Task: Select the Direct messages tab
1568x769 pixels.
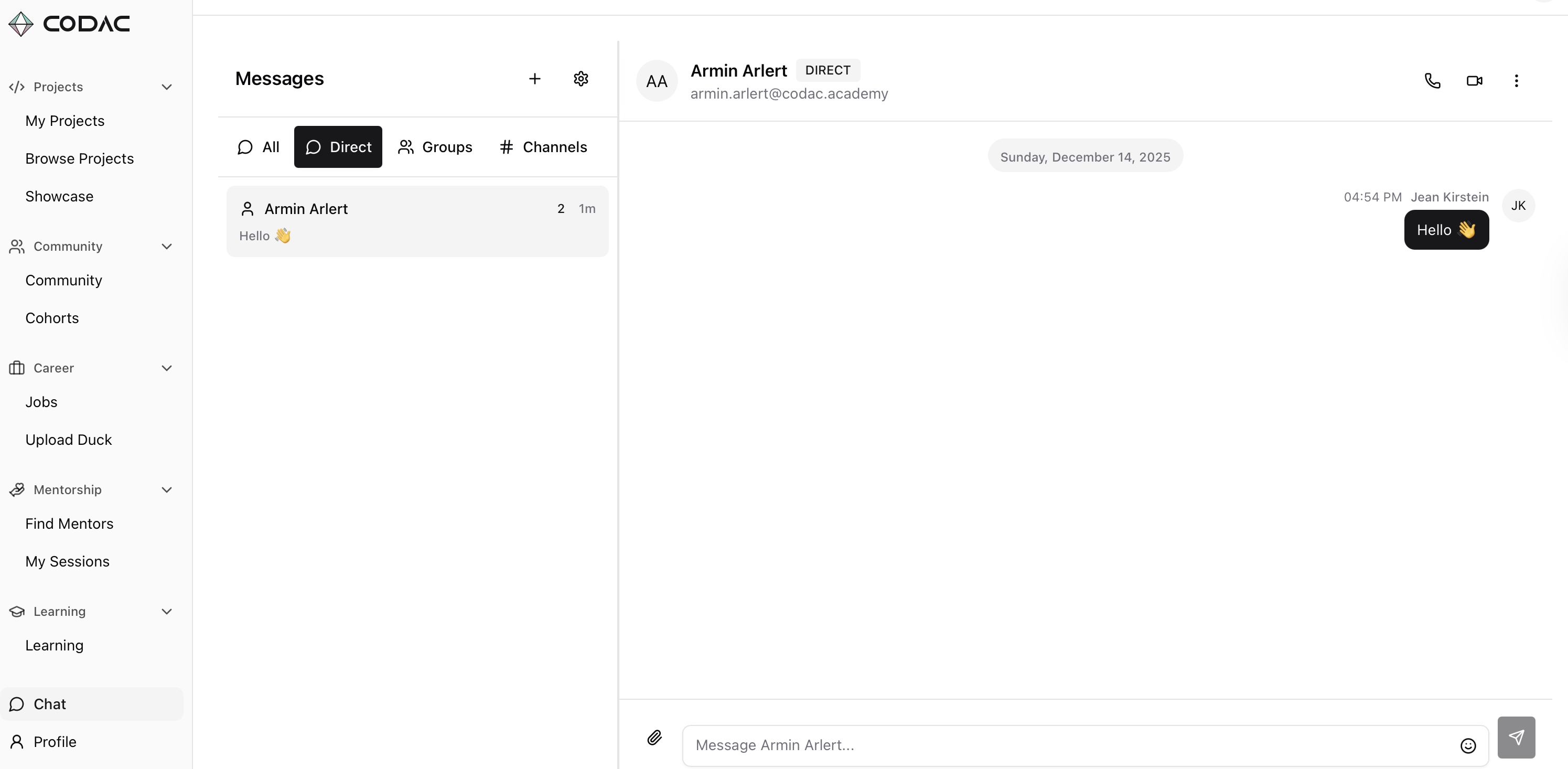Action: [x=338, y=147]
